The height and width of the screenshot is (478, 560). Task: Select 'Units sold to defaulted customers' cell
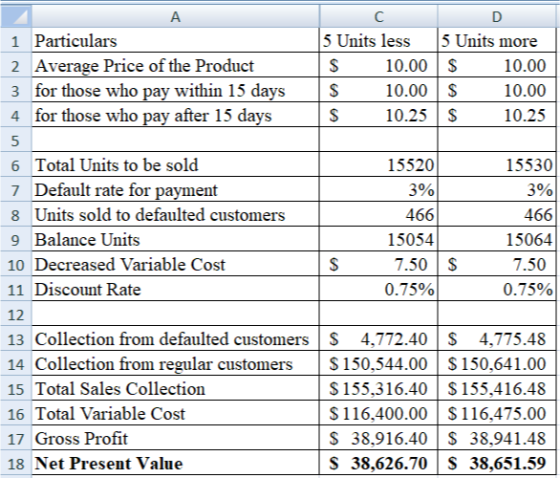pos(175,214)
